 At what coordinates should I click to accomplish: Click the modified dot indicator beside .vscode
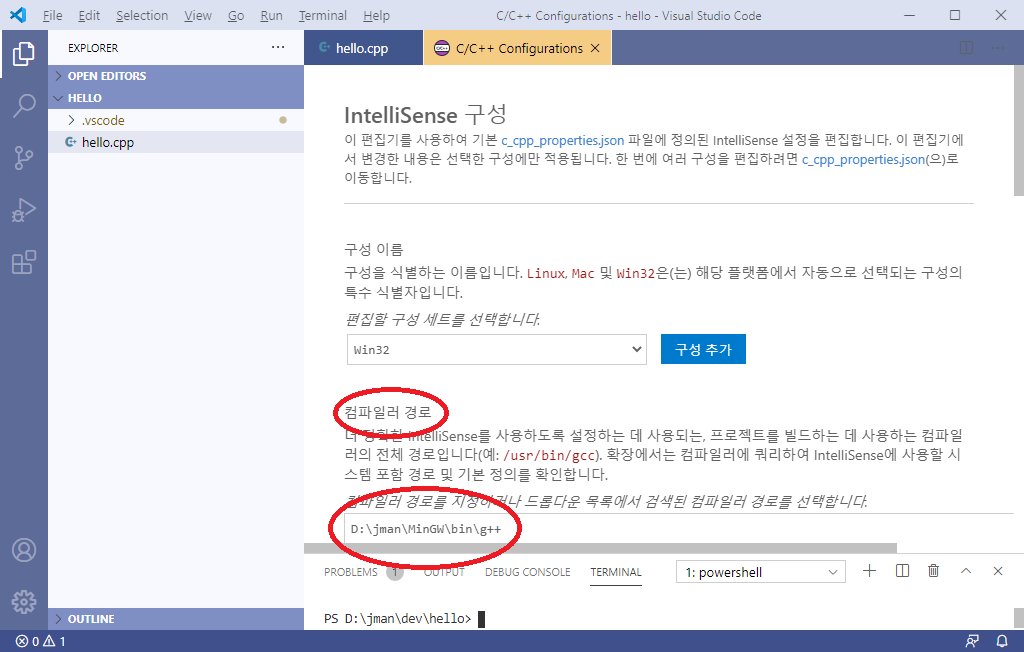point(283,120)
